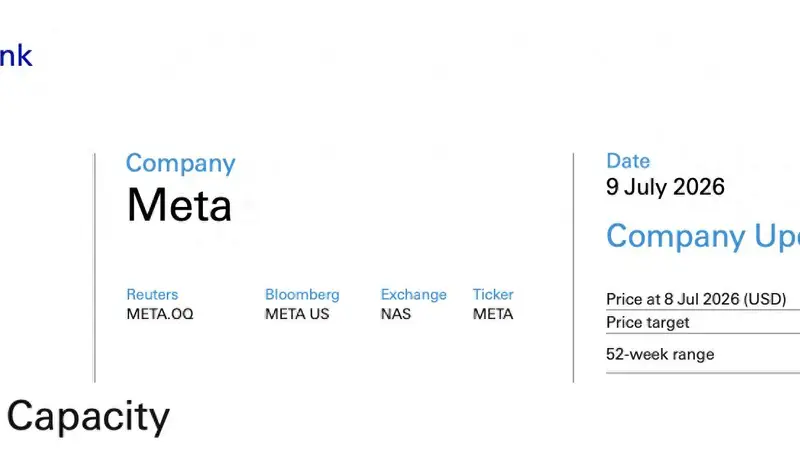This screenshot has width=800, height=450.
Task: Select the 9 July 2026 date
Action: [665, 187]
